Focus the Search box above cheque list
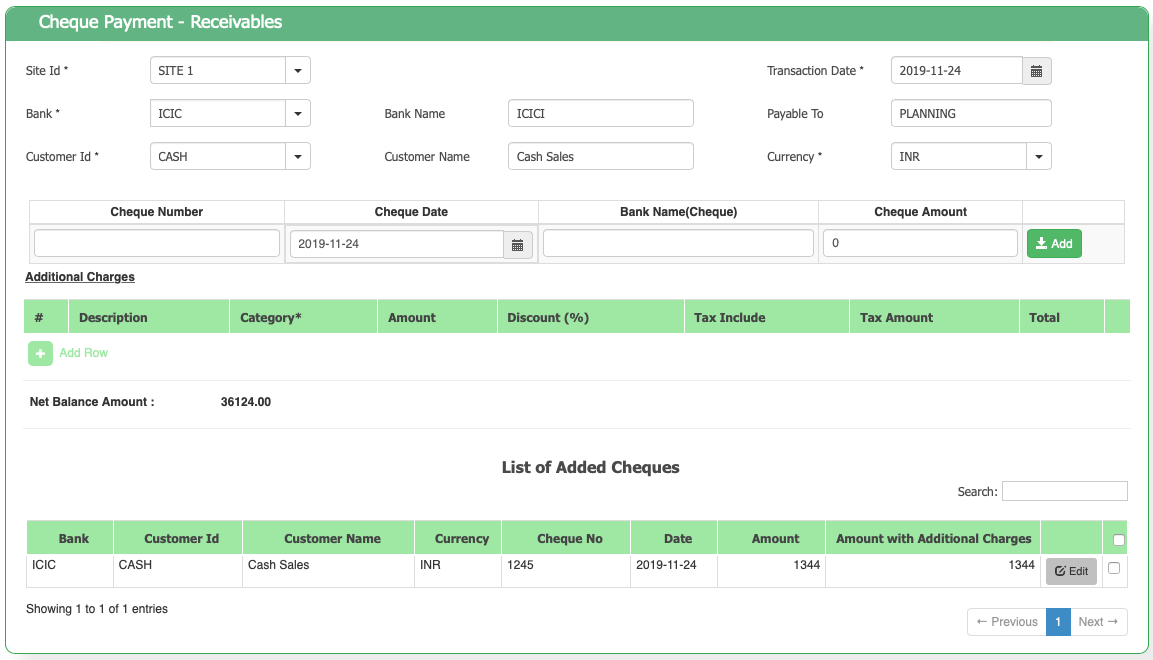 [x=1064, y=491]
